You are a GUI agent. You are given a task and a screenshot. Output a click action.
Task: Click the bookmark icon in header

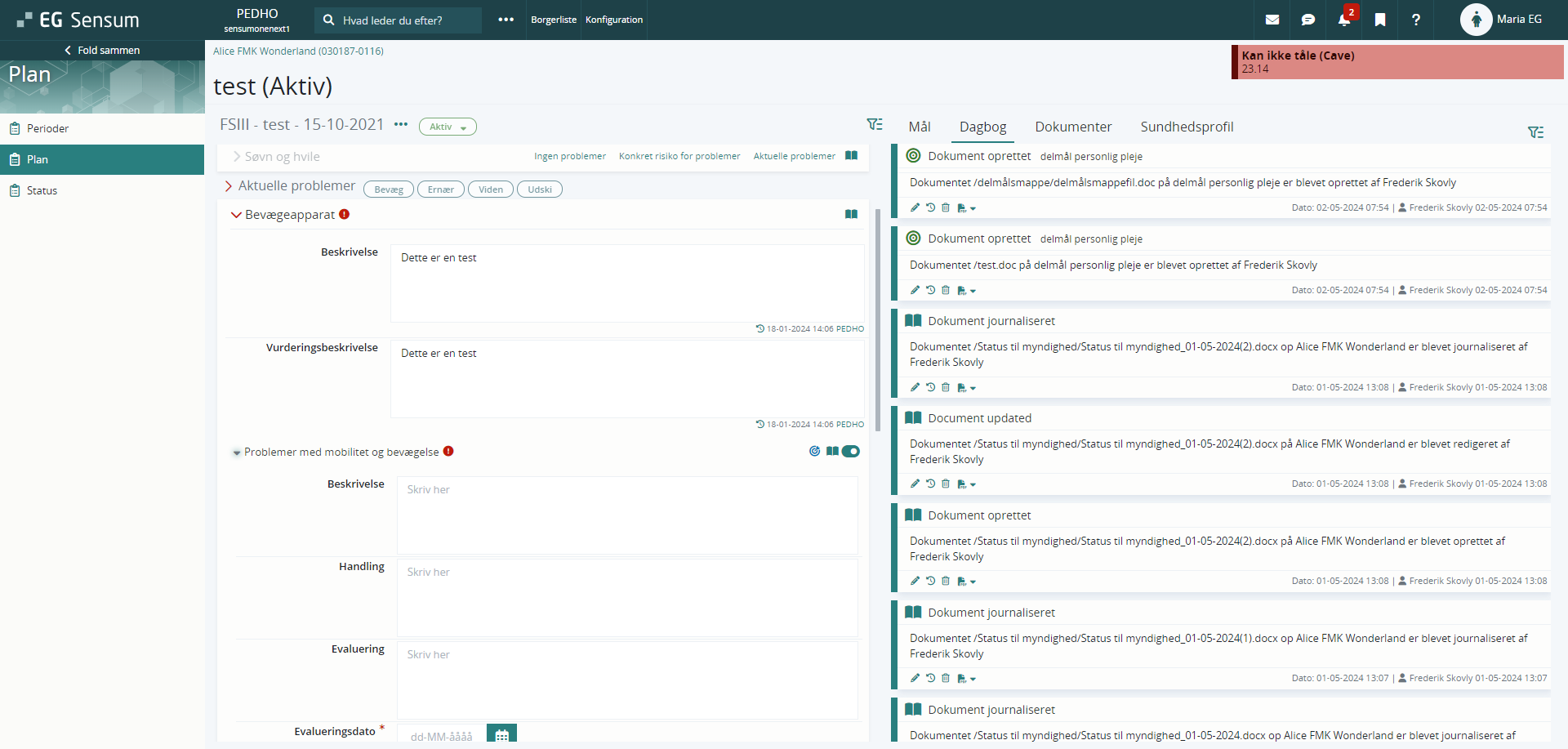[x=1380, y=20]
